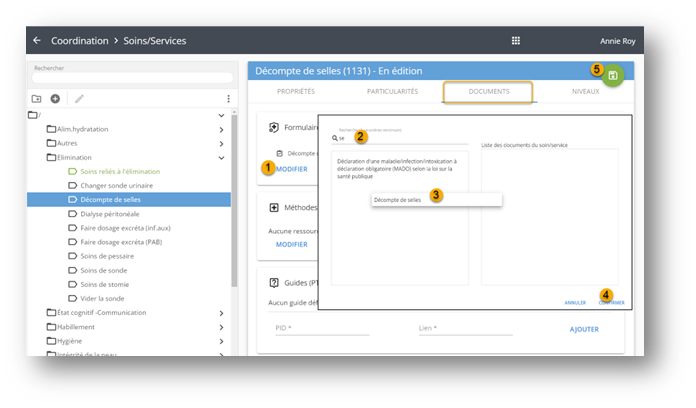Click the pencil edit icon

79,99
